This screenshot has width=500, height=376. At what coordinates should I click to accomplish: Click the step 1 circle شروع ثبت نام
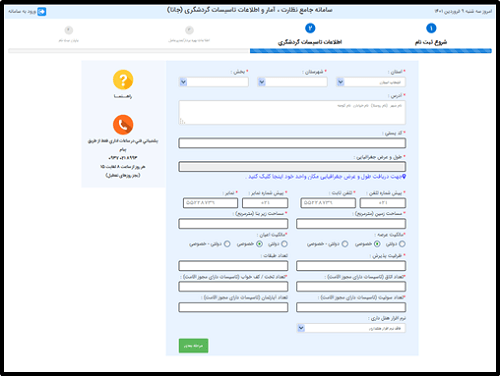[431, 28]
